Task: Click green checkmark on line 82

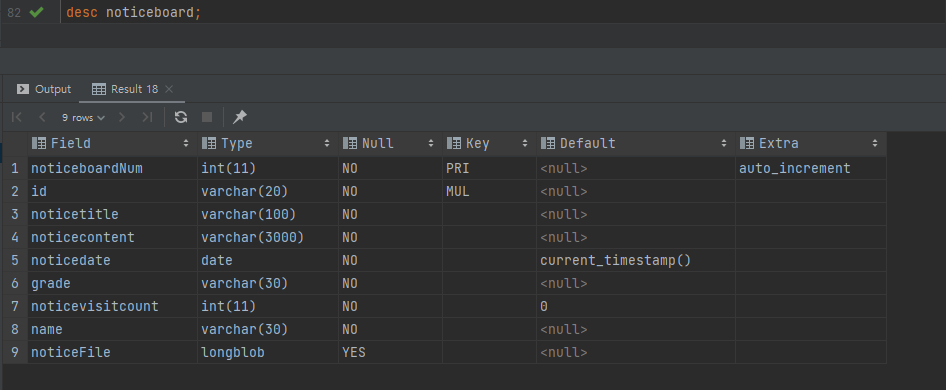Action: (x=36, y=12)
